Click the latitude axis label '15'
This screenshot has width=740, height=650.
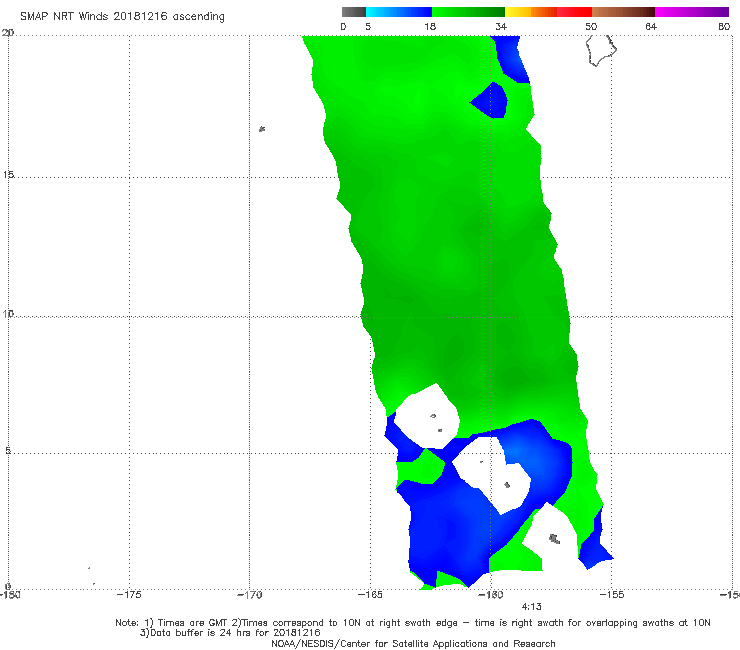8,175
